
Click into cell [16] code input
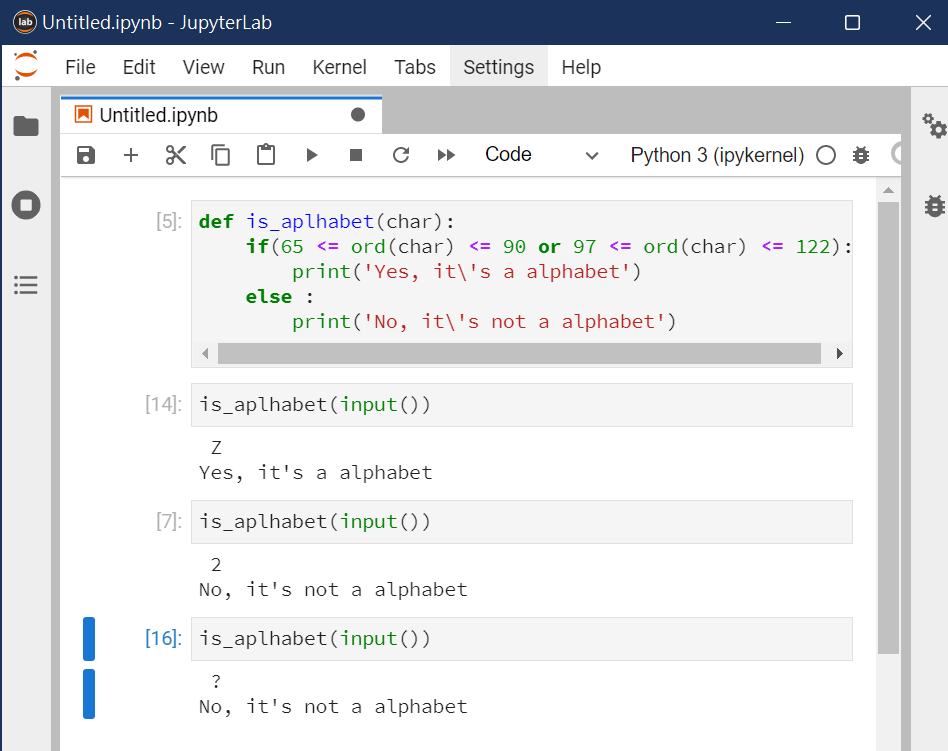point(522,639)
